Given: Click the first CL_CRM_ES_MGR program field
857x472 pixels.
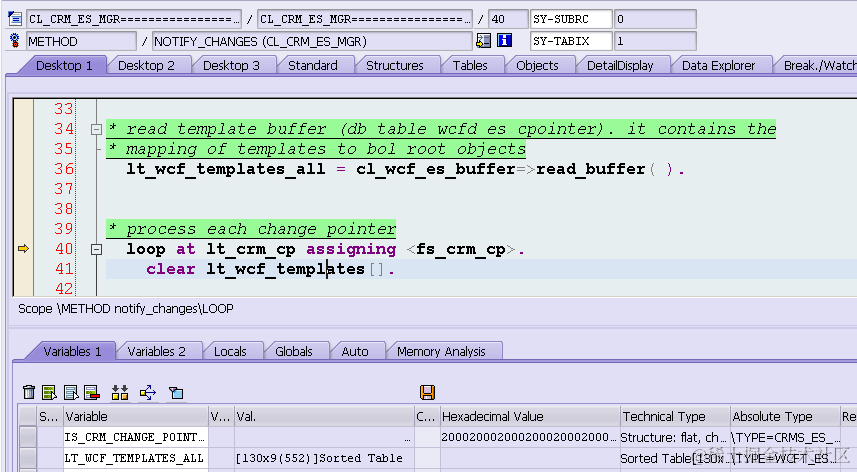Looking at the screenshot, I should point(134,19).
